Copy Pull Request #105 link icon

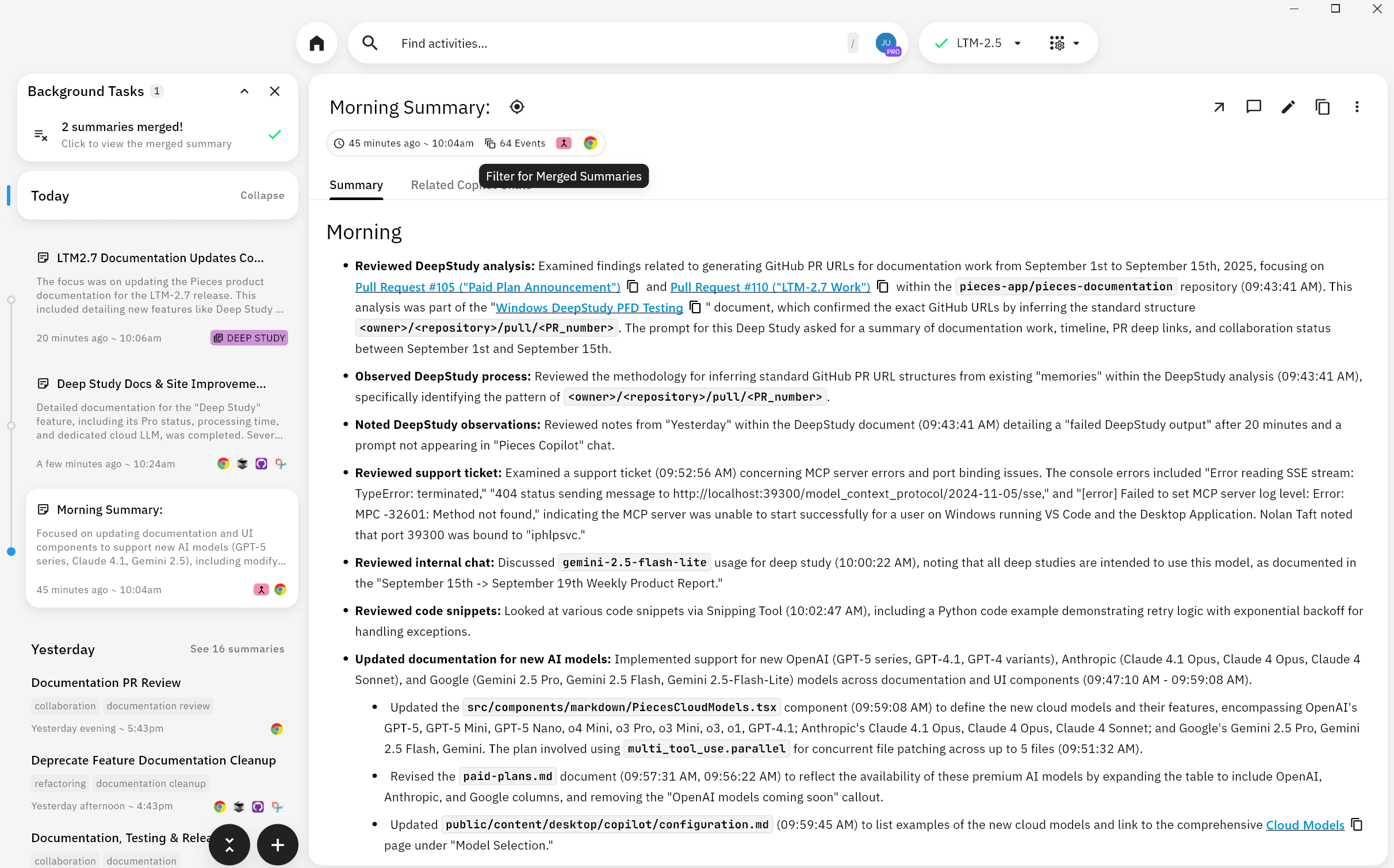click(x=633, y=286)
